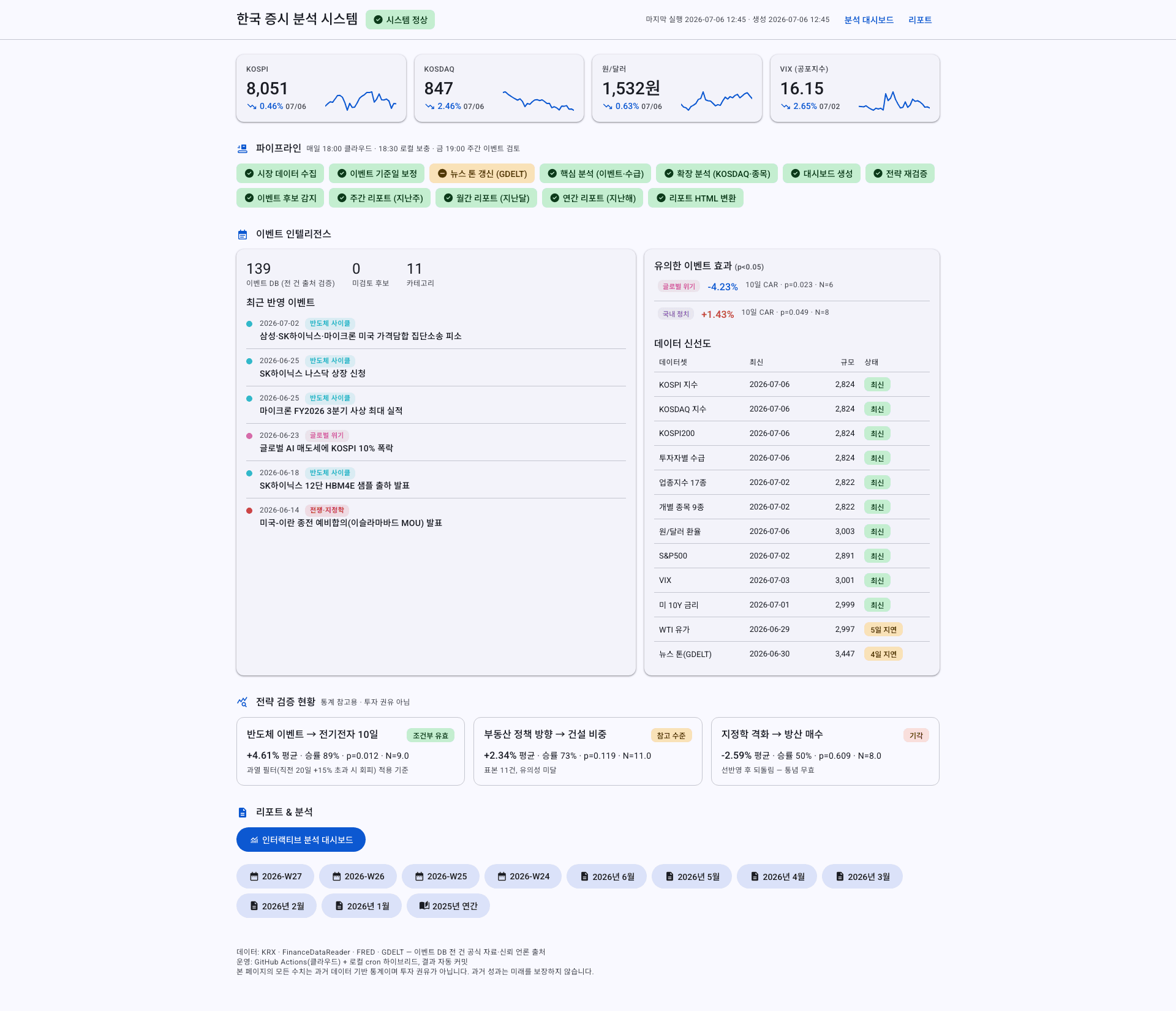The height and width of the screenshot is (1011, 1176).
Task: Open the 리포트 navigation link
Action: coord(920,20)
